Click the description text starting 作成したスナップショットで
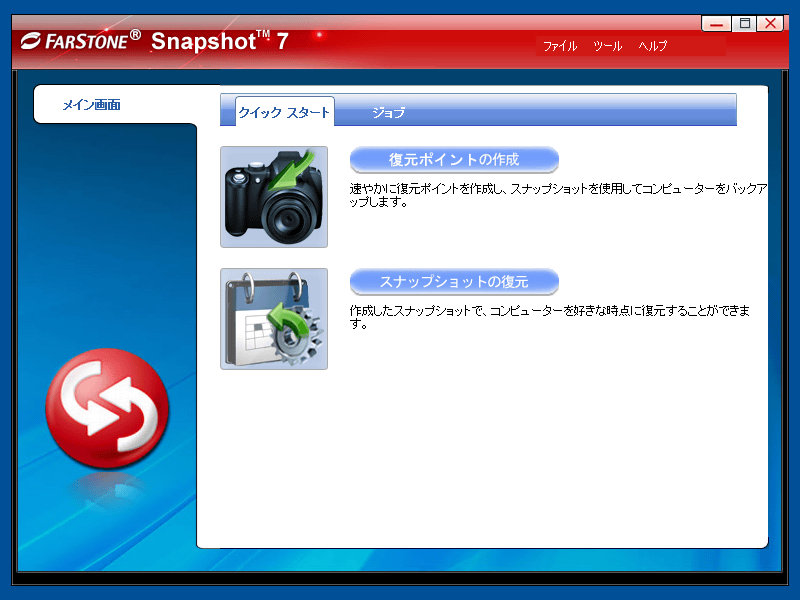This screenshot has width=800, height=600. 549,317
